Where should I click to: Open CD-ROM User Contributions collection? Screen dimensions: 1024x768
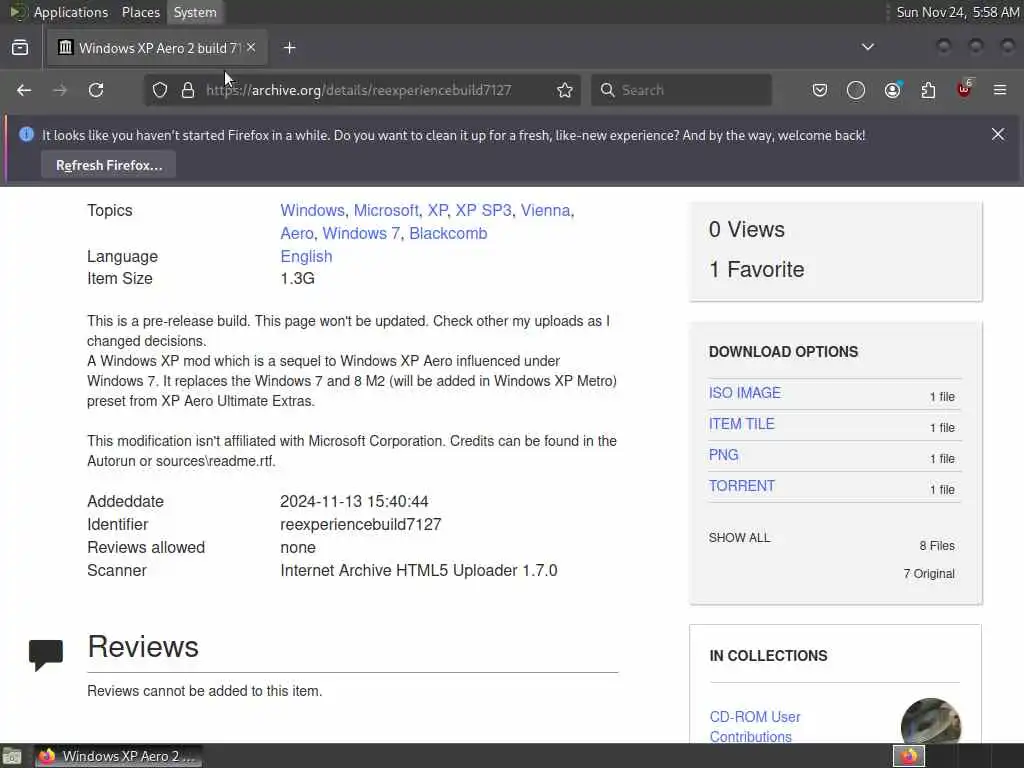tap(755, 726)
